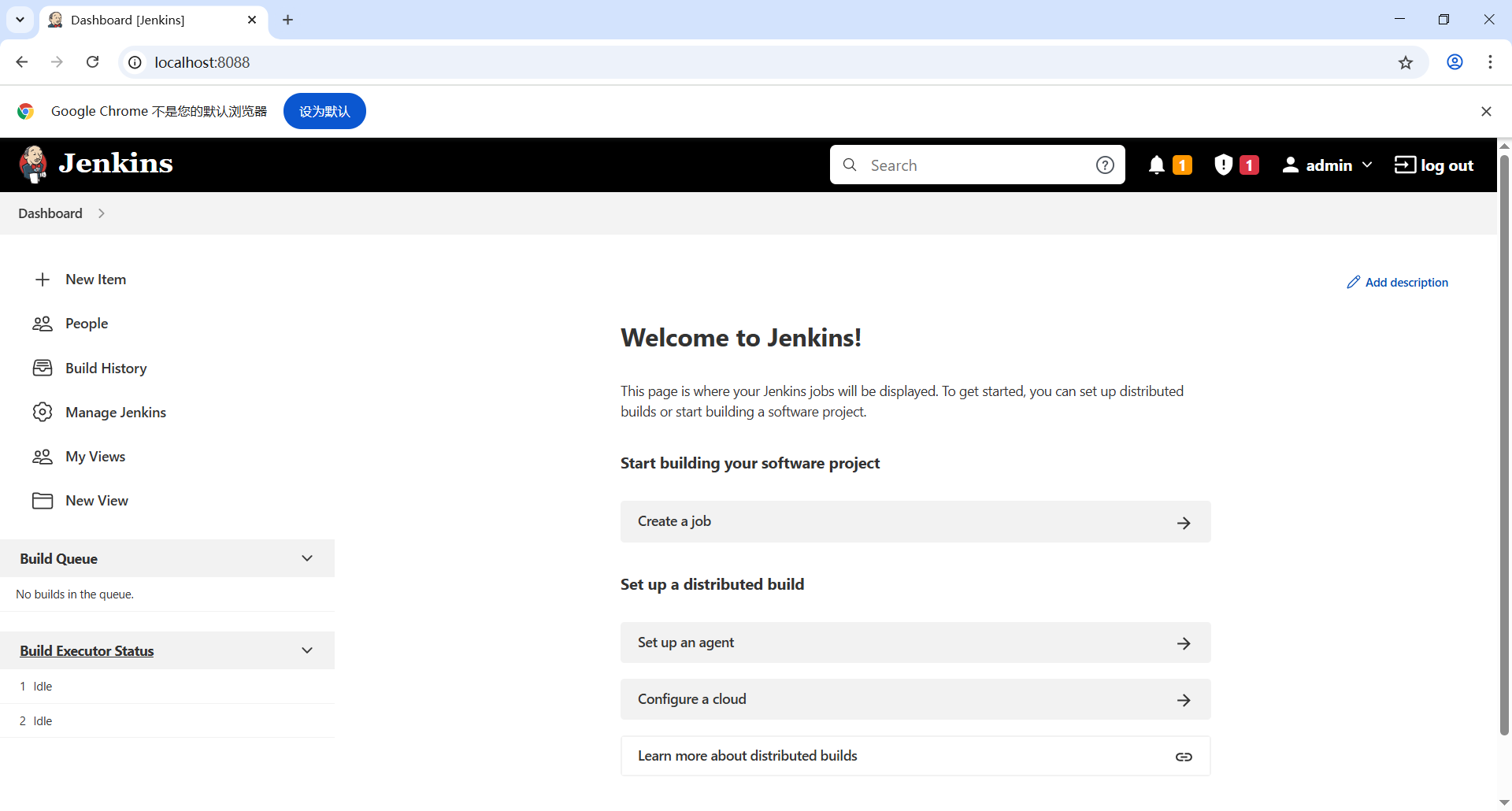Click the distributed builds link chain icon

pyautogui.click(x=1184, y=757)
